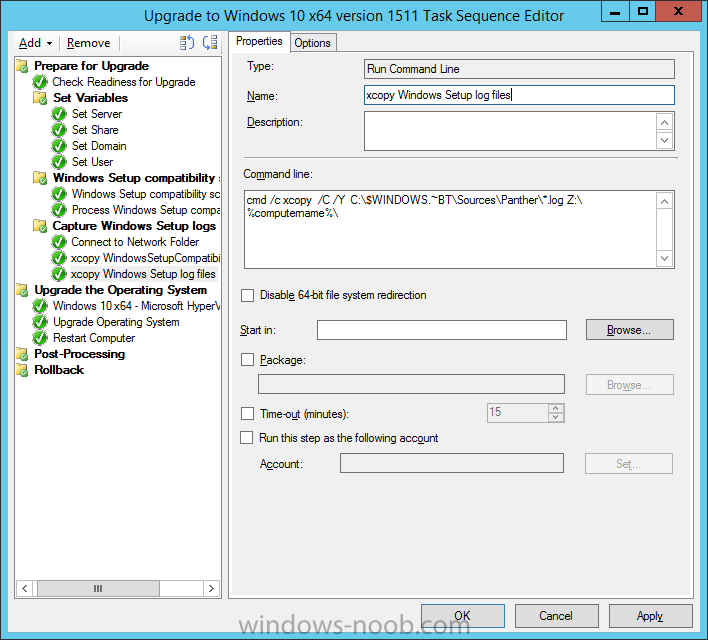The image size is (708, 640).
Task: Tick the Package checkbox
Action: (247, 360)
